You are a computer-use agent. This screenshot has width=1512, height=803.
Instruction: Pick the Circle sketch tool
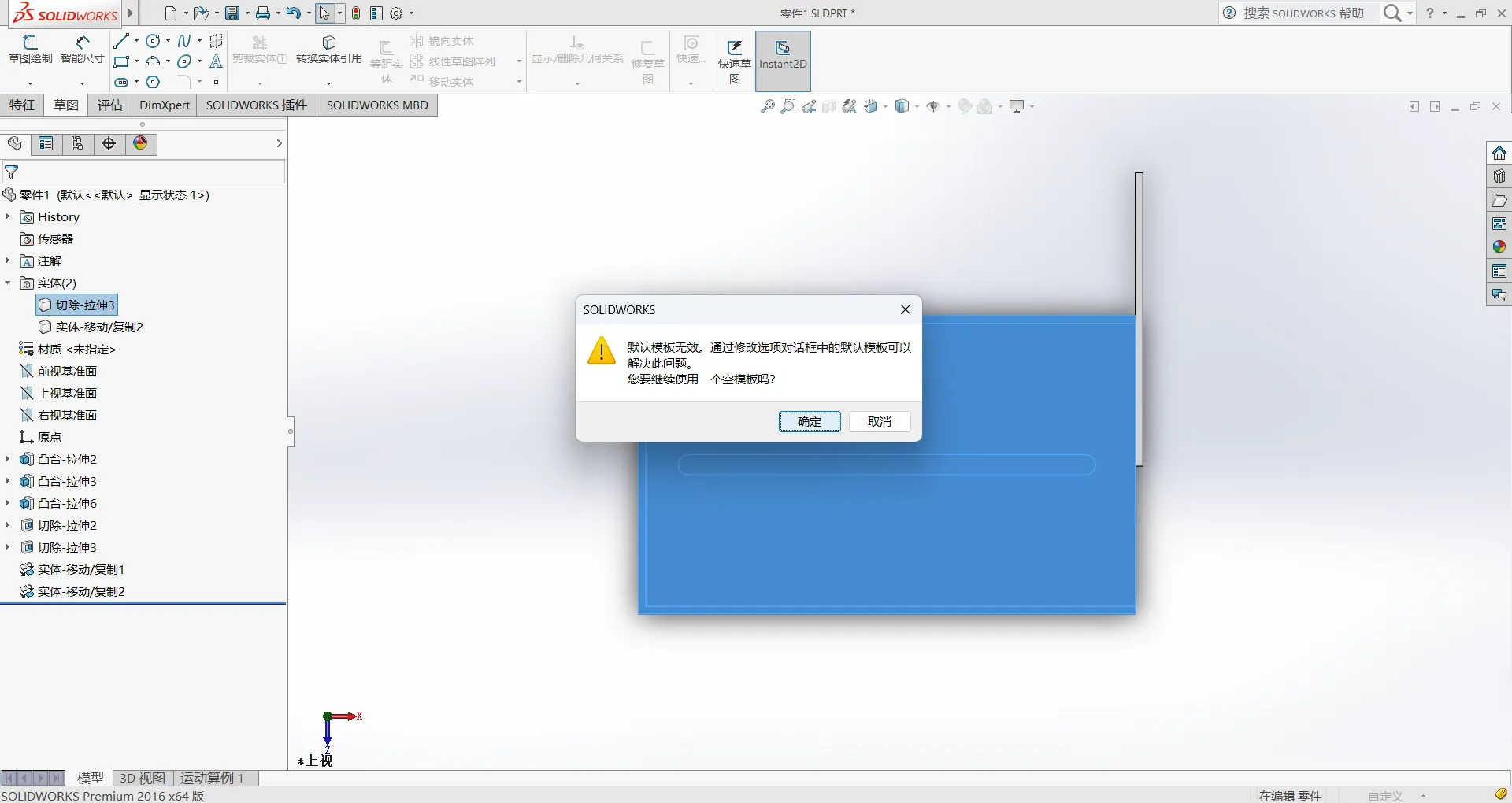tap(153, 41)
